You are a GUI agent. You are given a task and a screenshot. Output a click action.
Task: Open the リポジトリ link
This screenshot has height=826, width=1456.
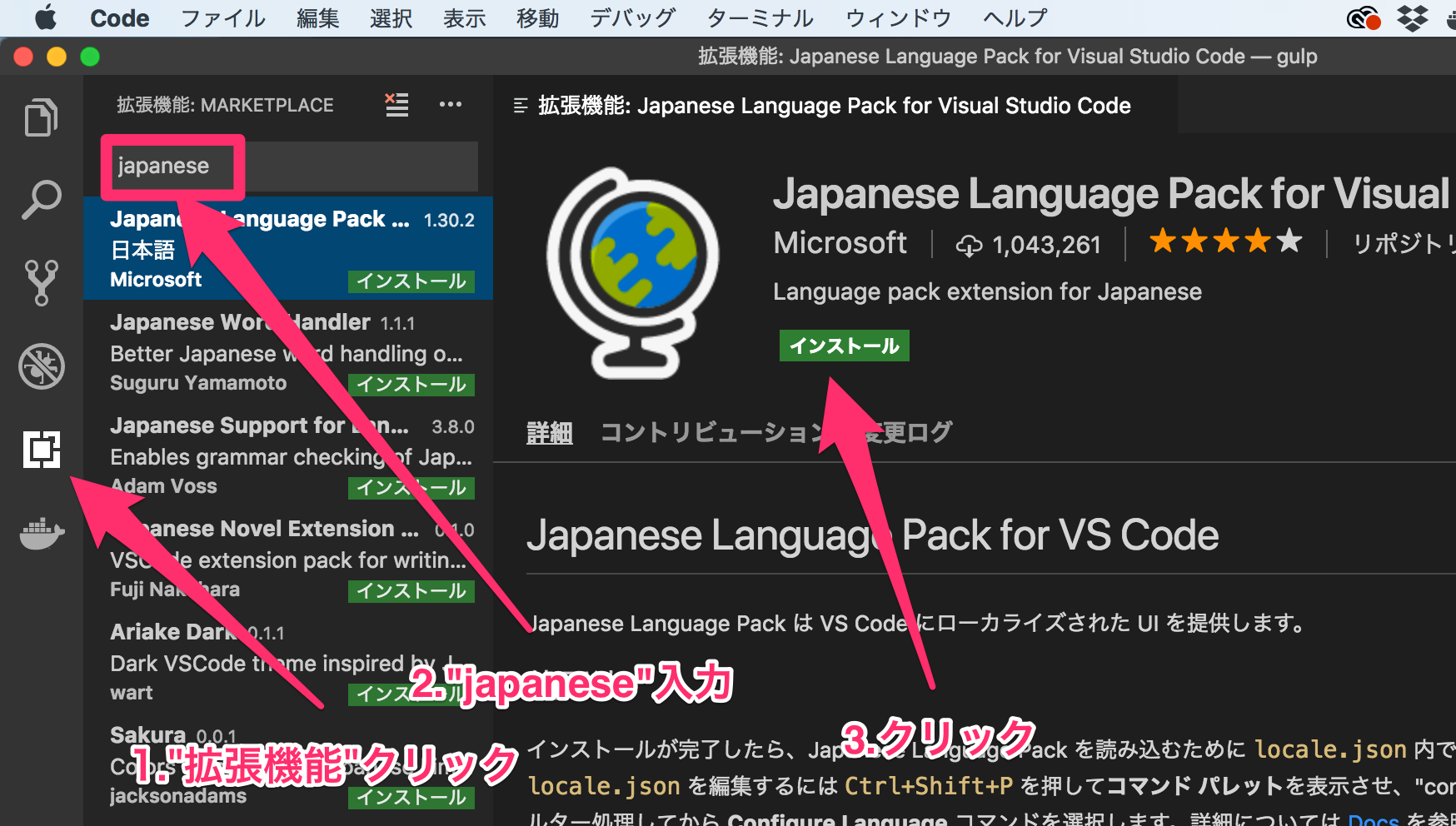click(x=1404, y=243)
